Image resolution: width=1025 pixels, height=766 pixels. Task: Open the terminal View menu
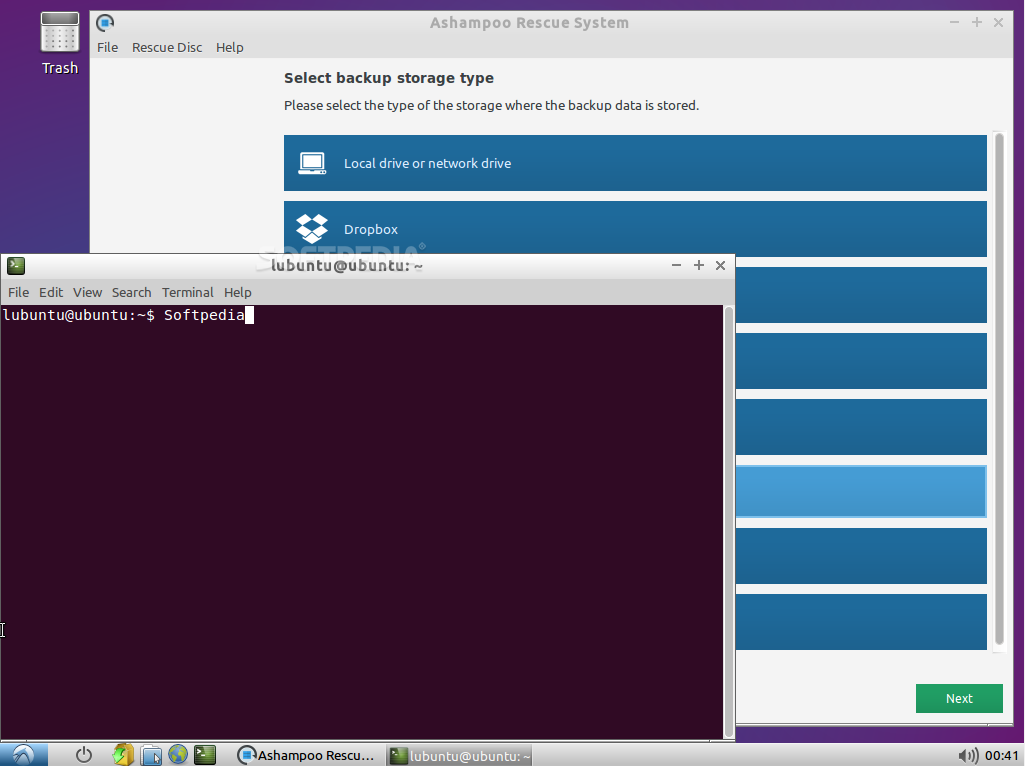pyautogui.click(x=87, y=292)
